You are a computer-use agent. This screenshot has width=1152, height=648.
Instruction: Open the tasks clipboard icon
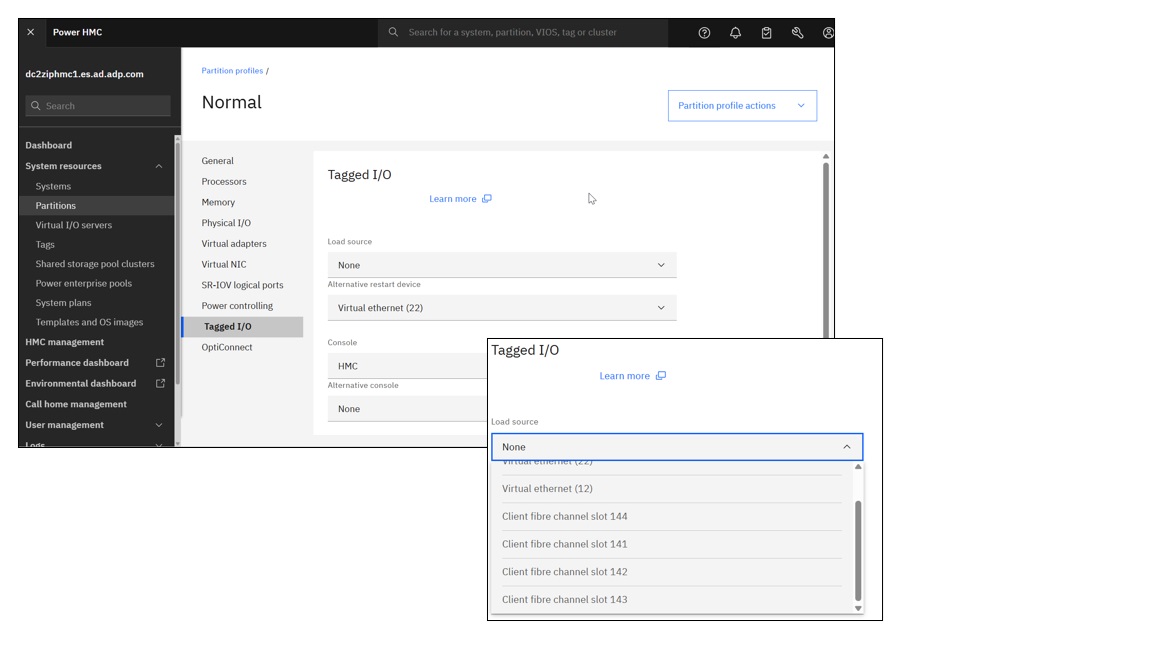(x=766, y=33)
